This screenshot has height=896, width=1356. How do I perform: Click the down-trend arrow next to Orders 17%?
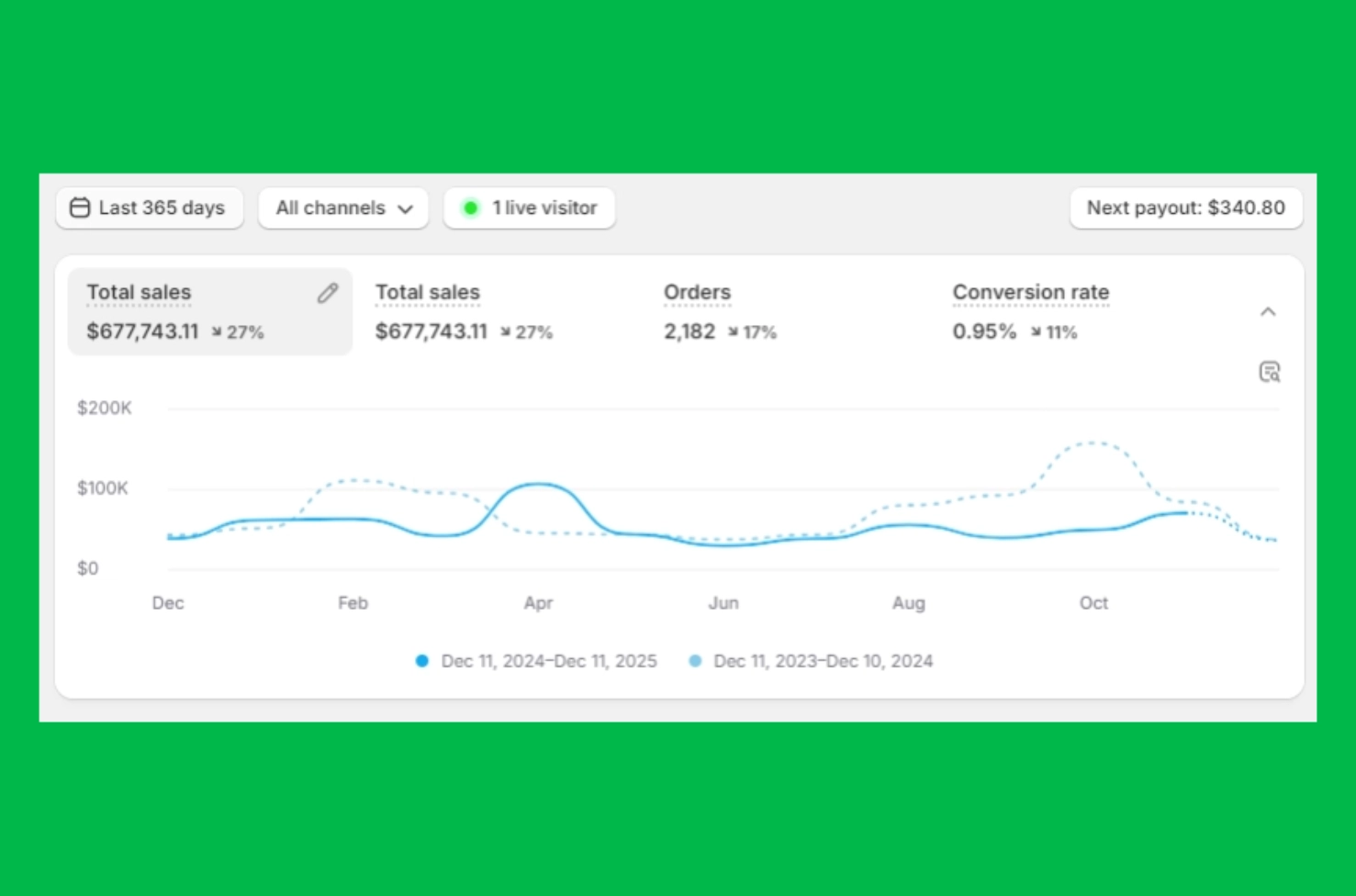point(733,332)
